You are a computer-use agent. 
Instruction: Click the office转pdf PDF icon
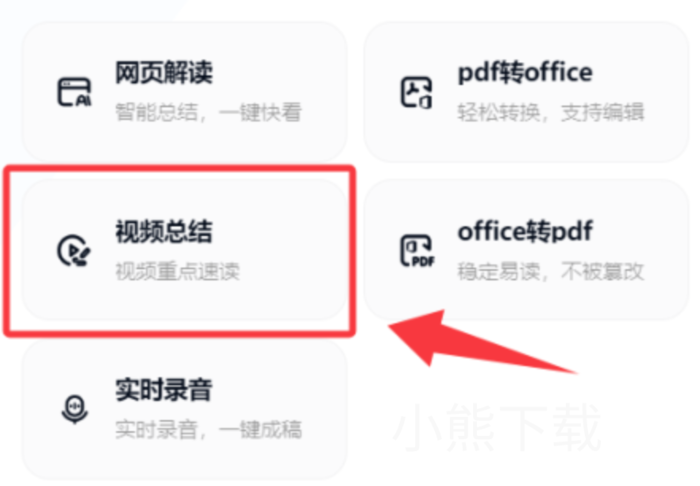(417, 251)
